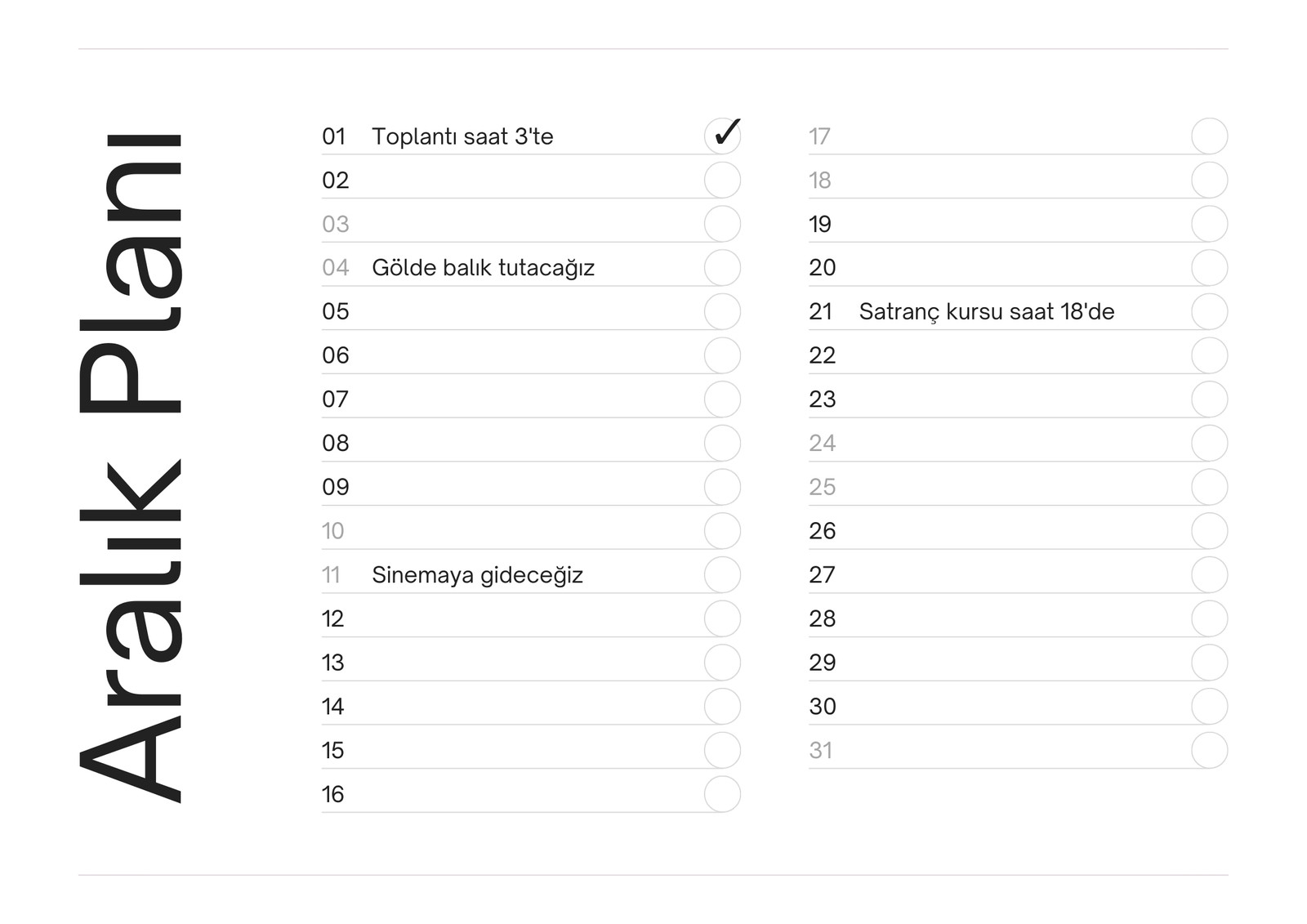This screenshot has width=1307, height=924.
Task: Tick the circle for day 22
Action: click(1209, 355)
